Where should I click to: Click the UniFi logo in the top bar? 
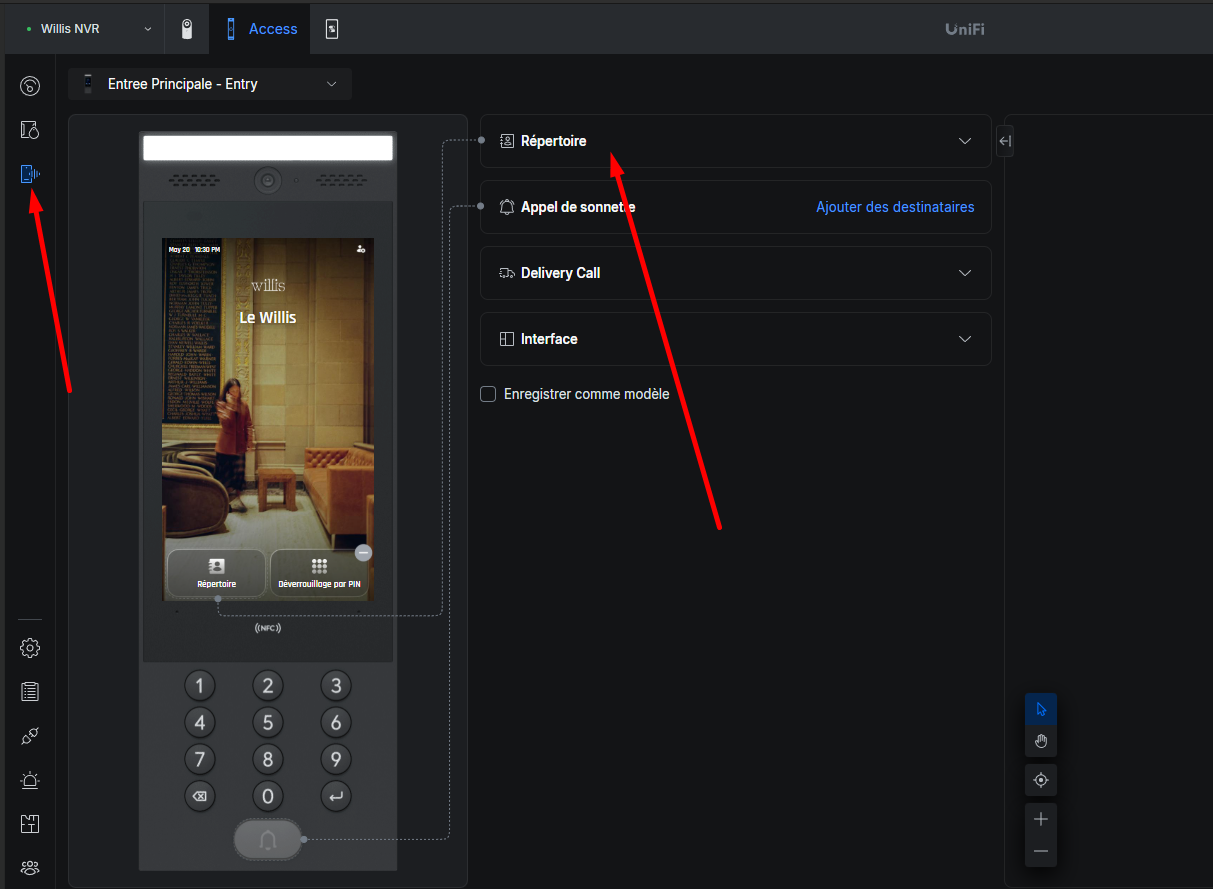click(x=965, y=29)
